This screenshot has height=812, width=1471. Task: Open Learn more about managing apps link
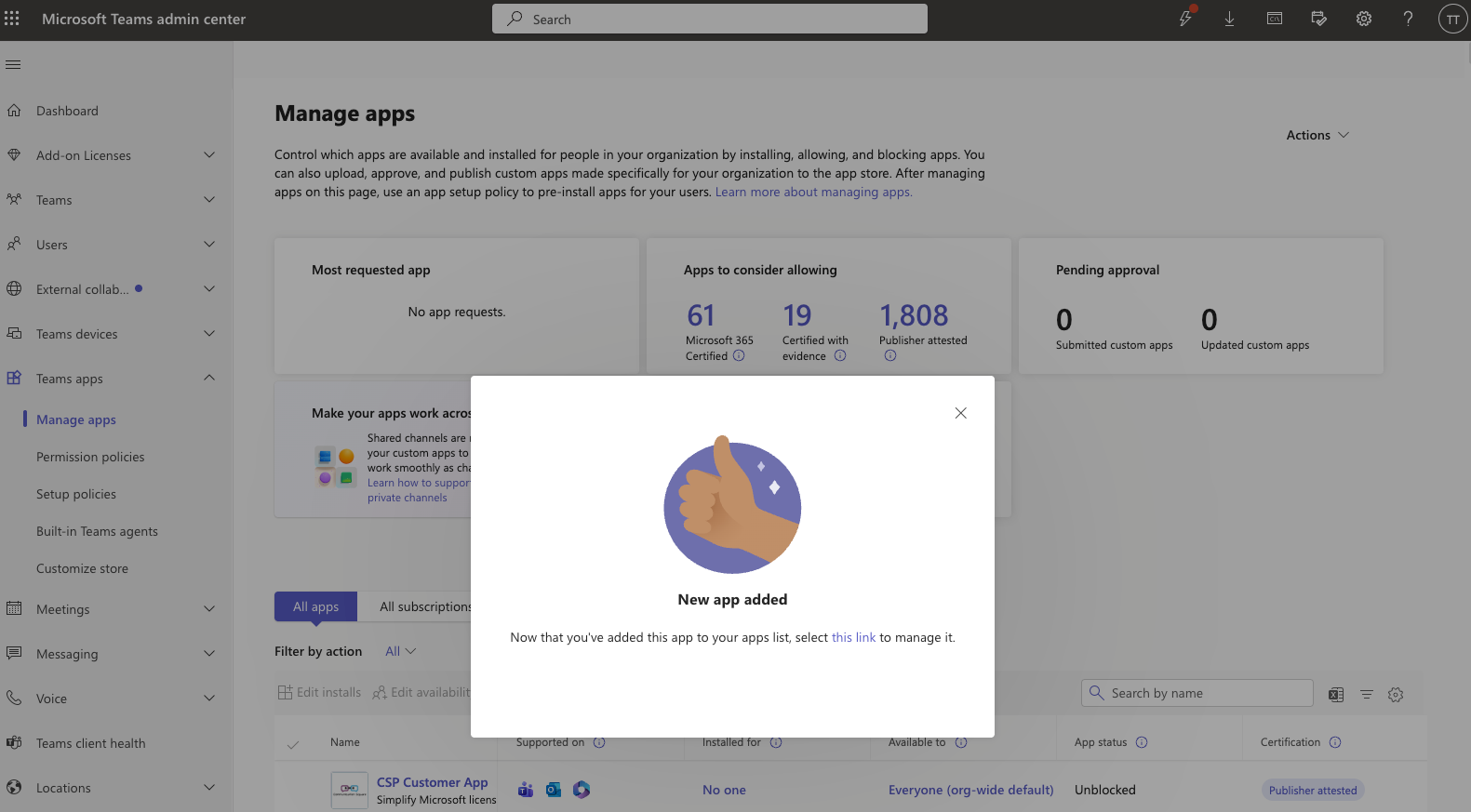pyautogui.click(x=813, y=192)
